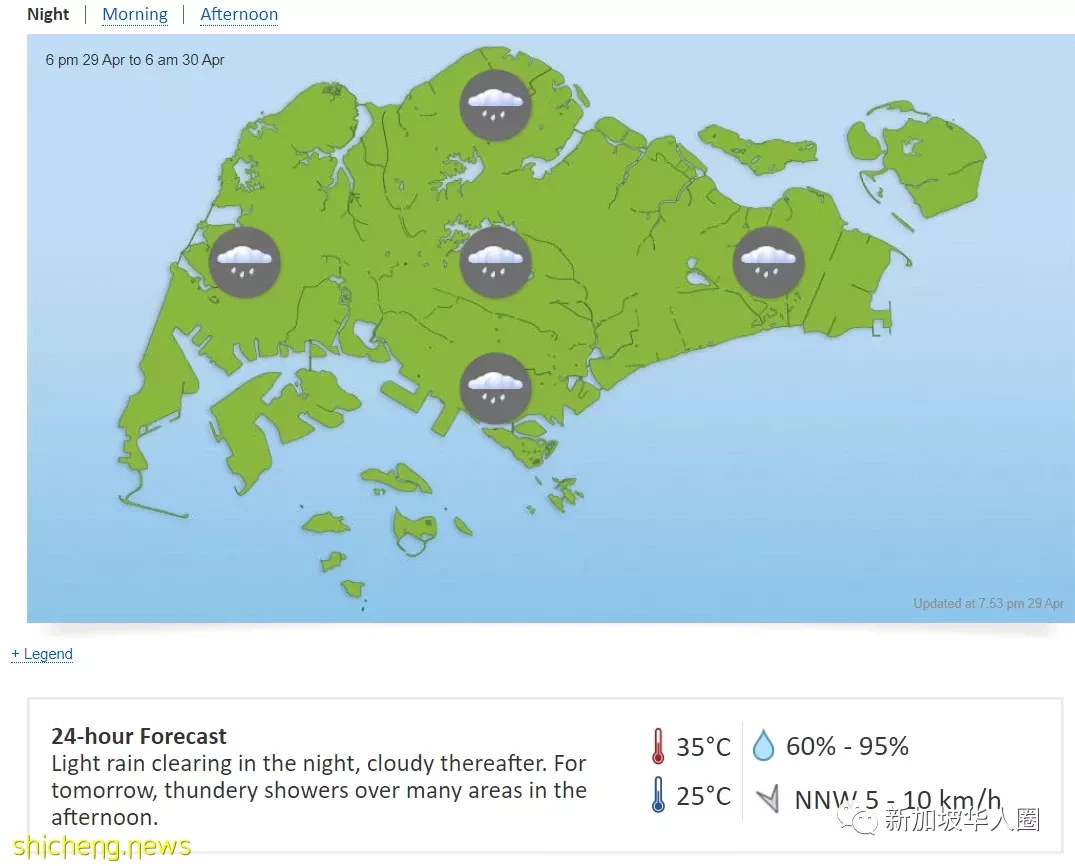Image resolution: width=1075 pixels, height=866 pixels.
Task: Click the south region rain cloud icon
Action: 495,388
